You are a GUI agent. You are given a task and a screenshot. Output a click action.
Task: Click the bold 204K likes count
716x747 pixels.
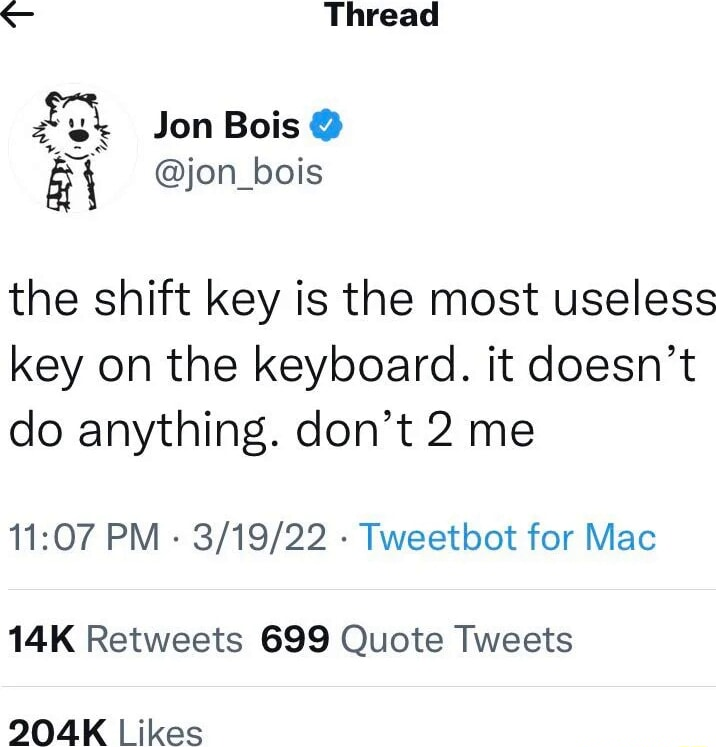(58, 733)
